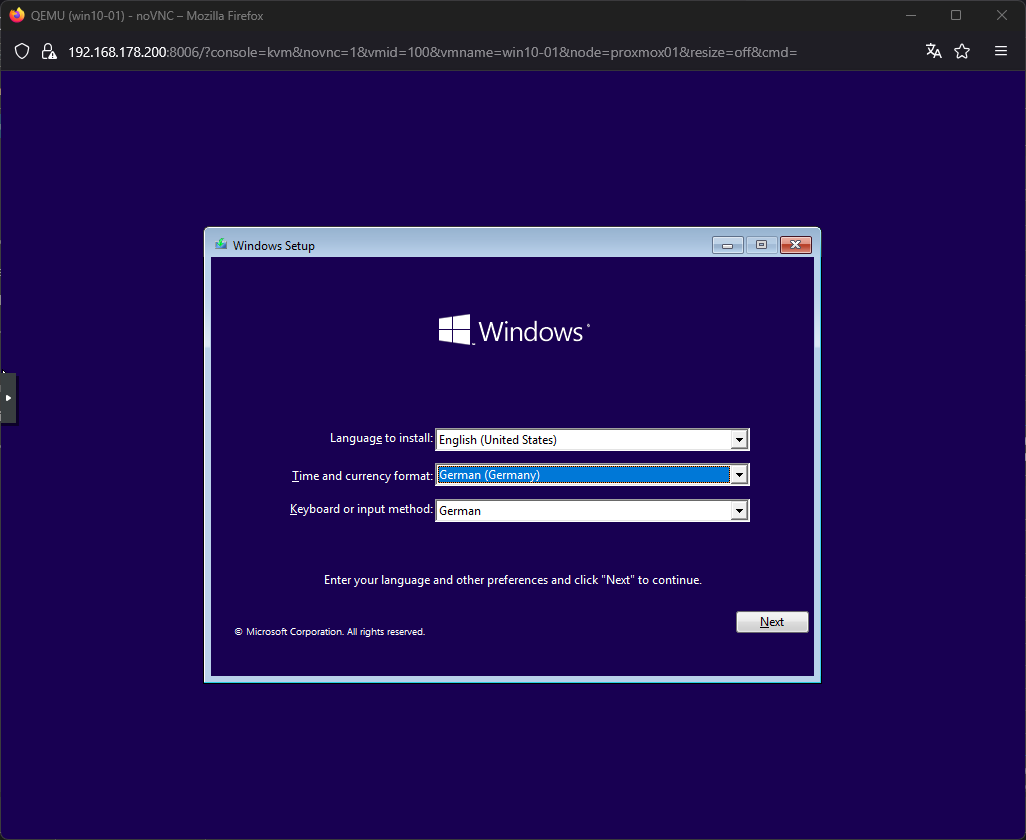This screenshot has width=1026, height=840.
Task: Open the tracking protection shield icon
Action: point(23,52)
